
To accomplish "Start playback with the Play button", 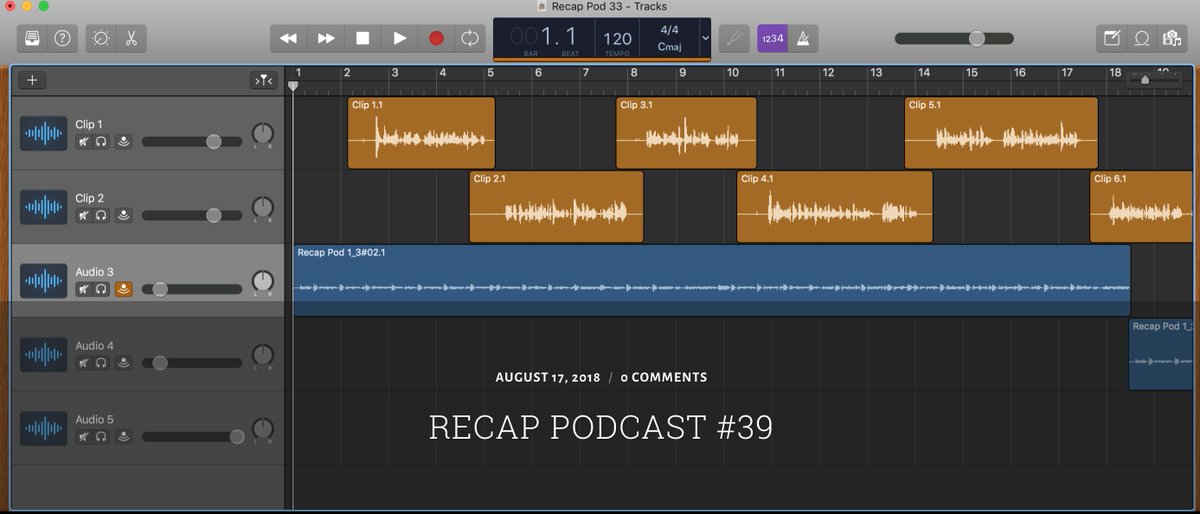I will coord(399,38).
